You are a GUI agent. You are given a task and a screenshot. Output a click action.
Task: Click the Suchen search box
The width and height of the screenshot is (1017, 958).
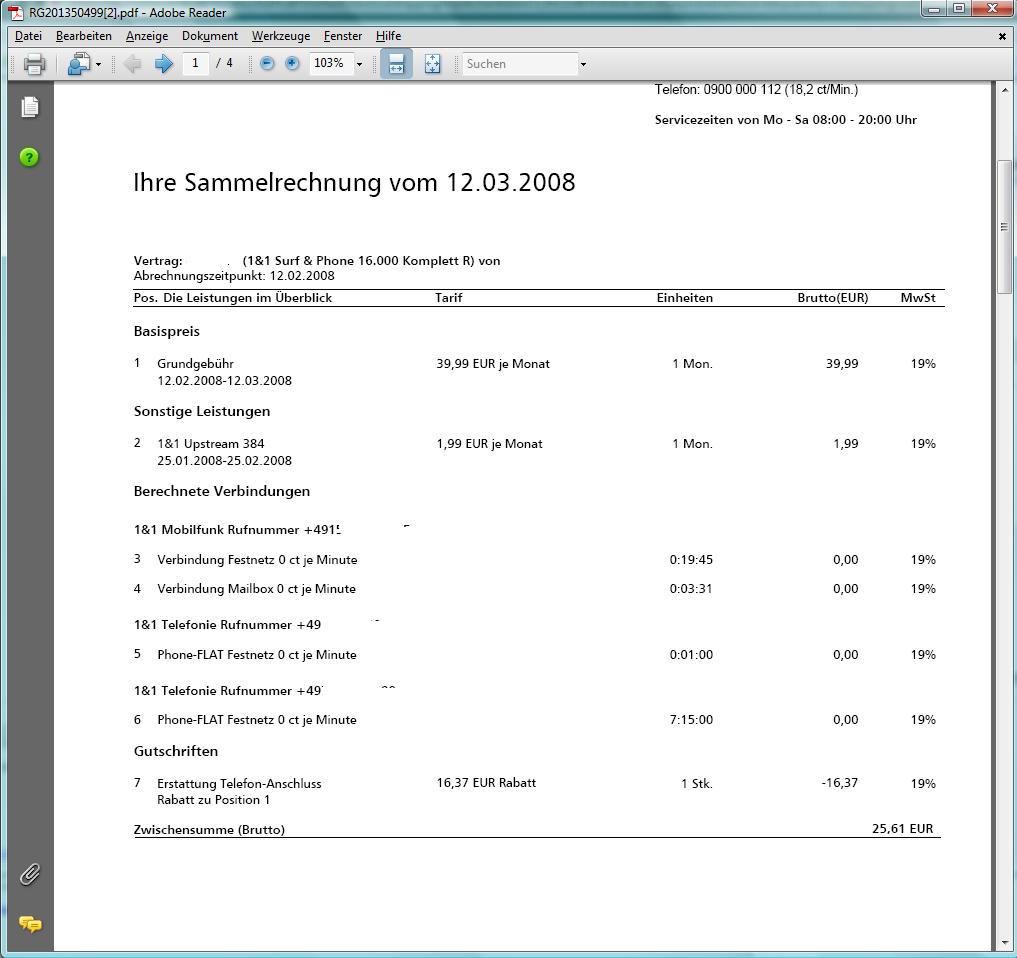point(520,64)
